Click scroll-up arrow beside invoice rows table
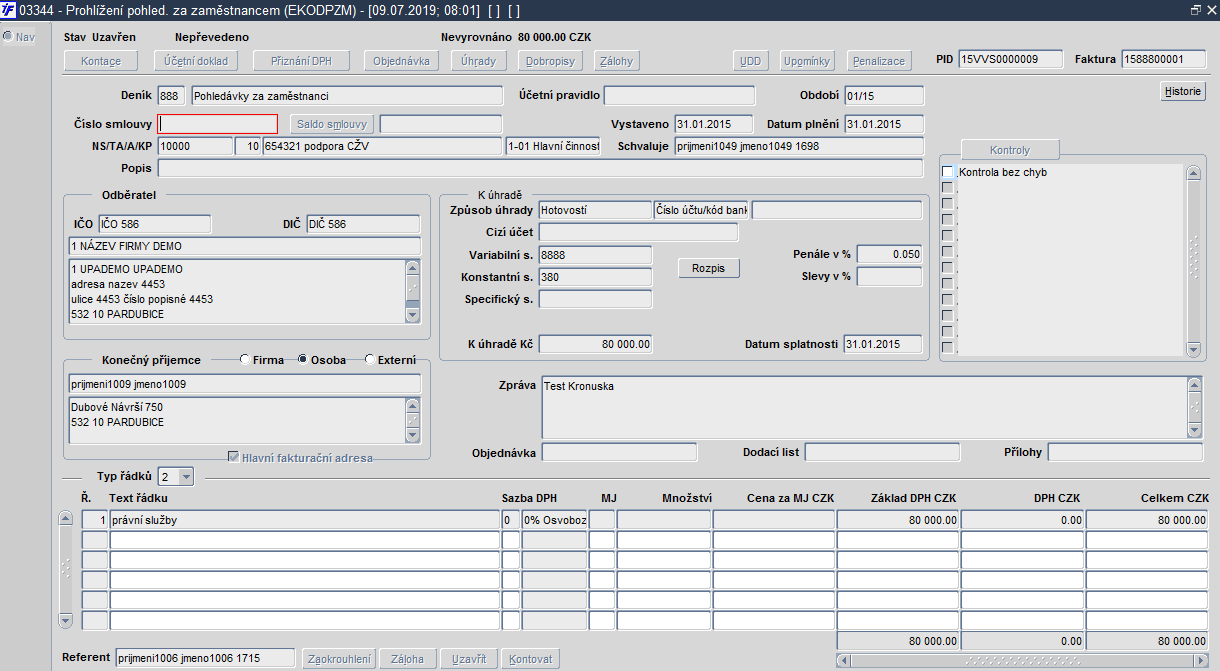 coord(66,519)
